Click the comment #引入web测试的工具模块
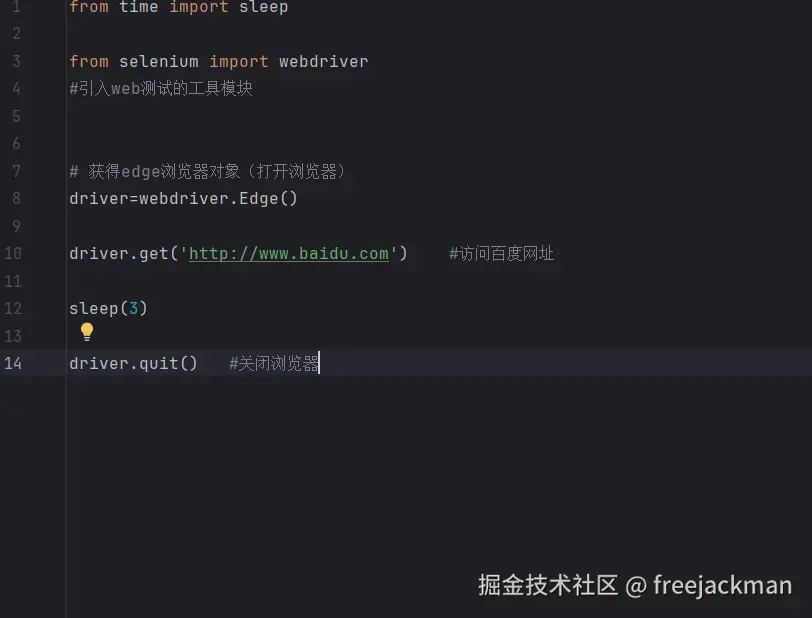This screenshot has width=812, height=618. tap(160, 89)
